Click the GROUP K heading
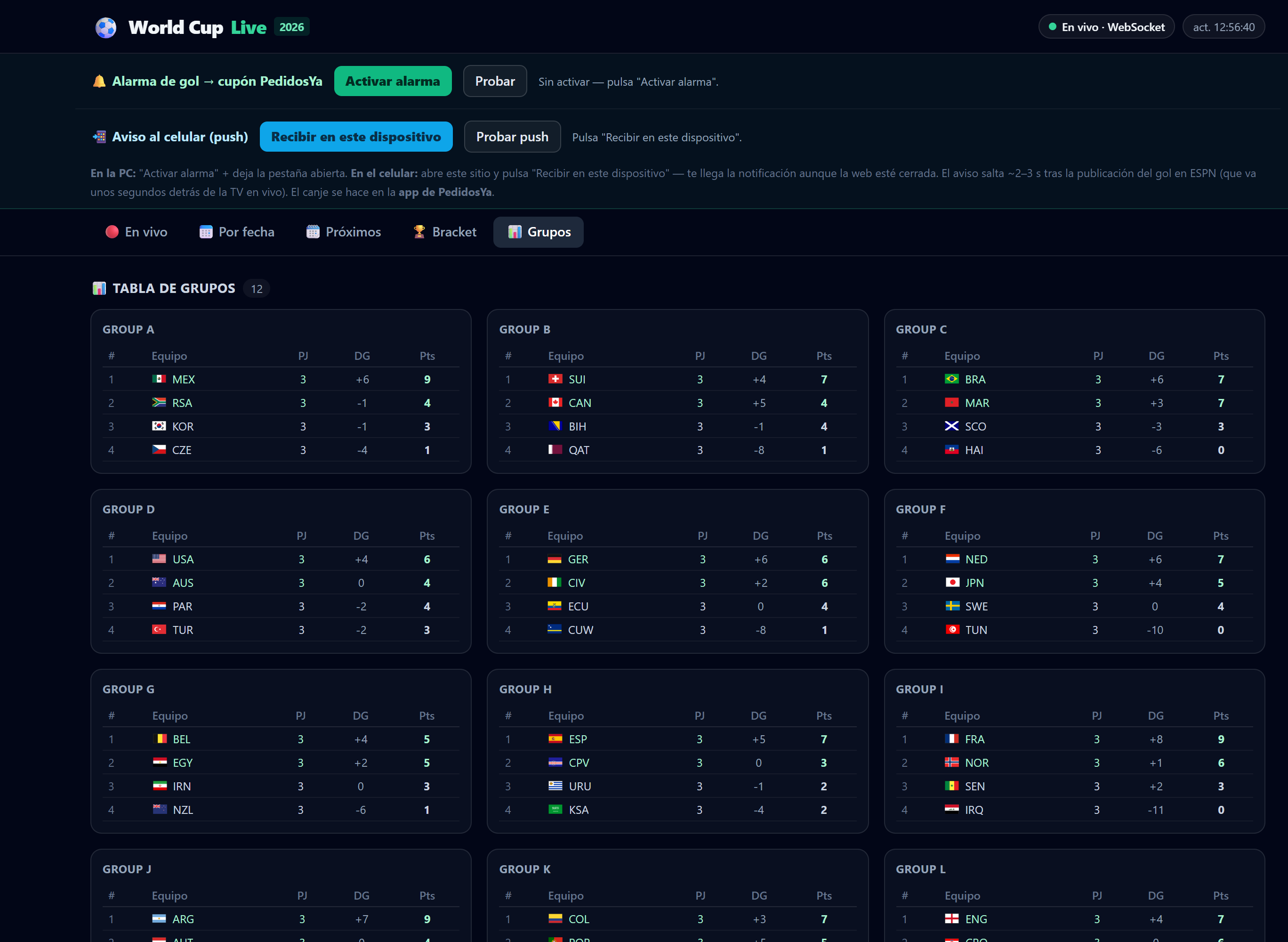 point(525,869)
